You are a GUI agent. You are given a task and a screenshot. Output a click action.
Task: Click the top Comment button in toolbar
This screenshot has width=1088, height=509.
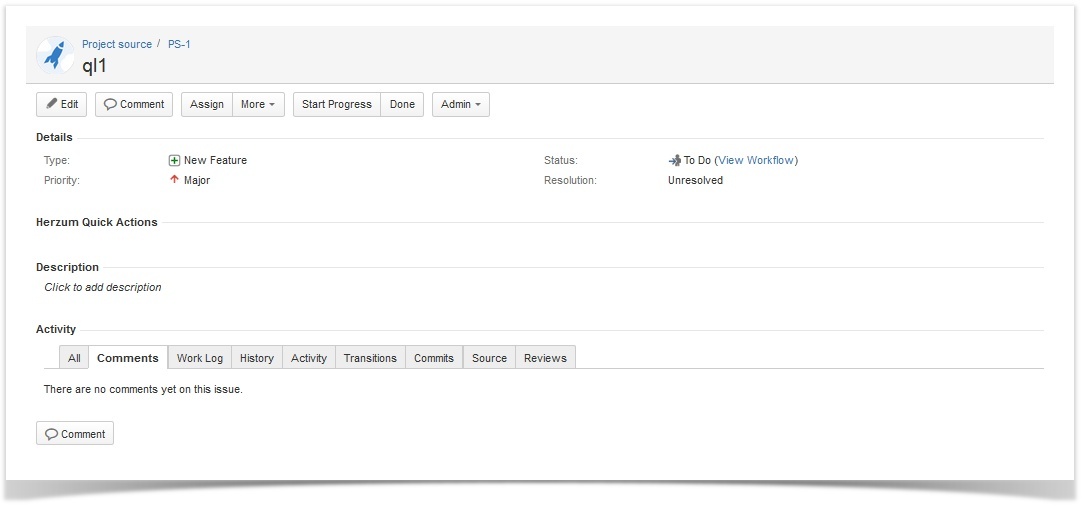pyautogui.click(x=134, y=104)
